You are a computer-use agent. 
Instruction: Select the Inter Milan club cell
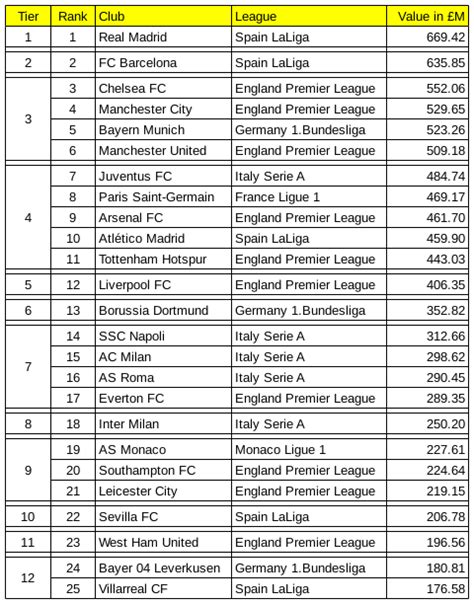pyautogui.click(x=163, y=424)
